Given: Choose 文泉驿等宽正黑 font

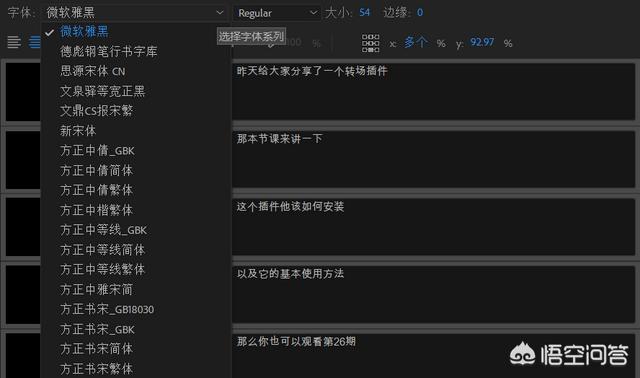Looking at the screenshot, I should (102, 91).
